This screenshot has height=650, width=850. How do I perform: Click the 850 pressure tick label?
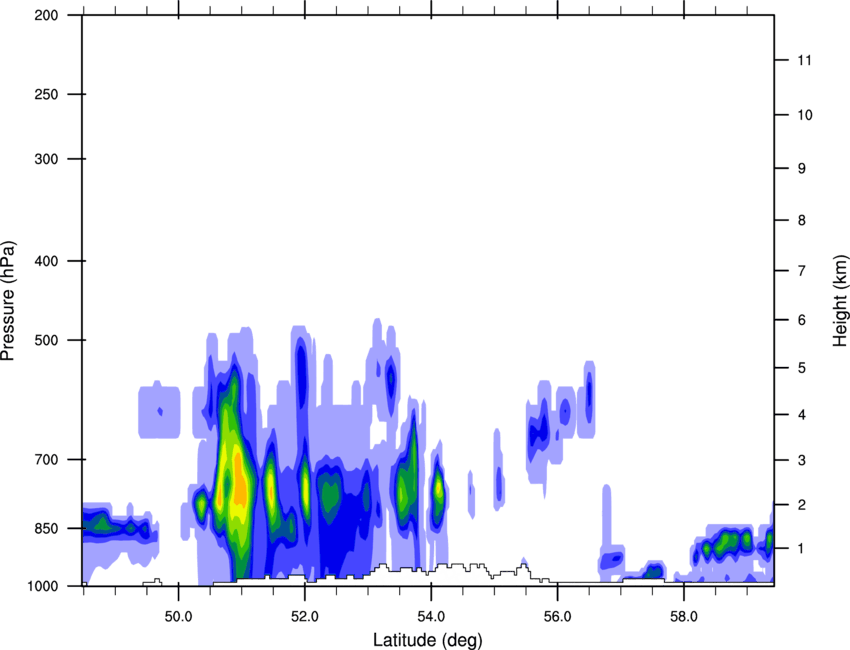46,528
